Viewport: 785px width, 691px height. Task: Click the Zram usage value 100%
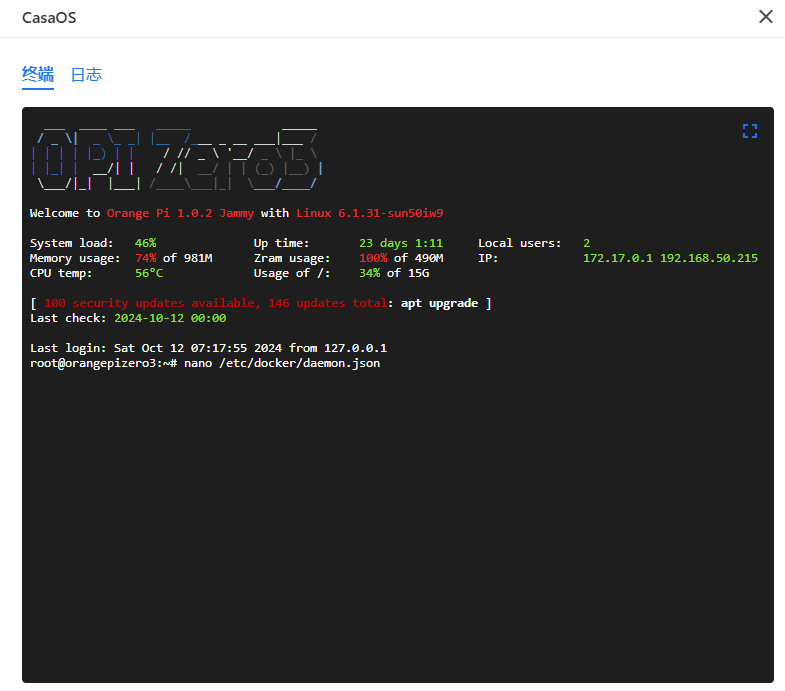coord(373,258)
